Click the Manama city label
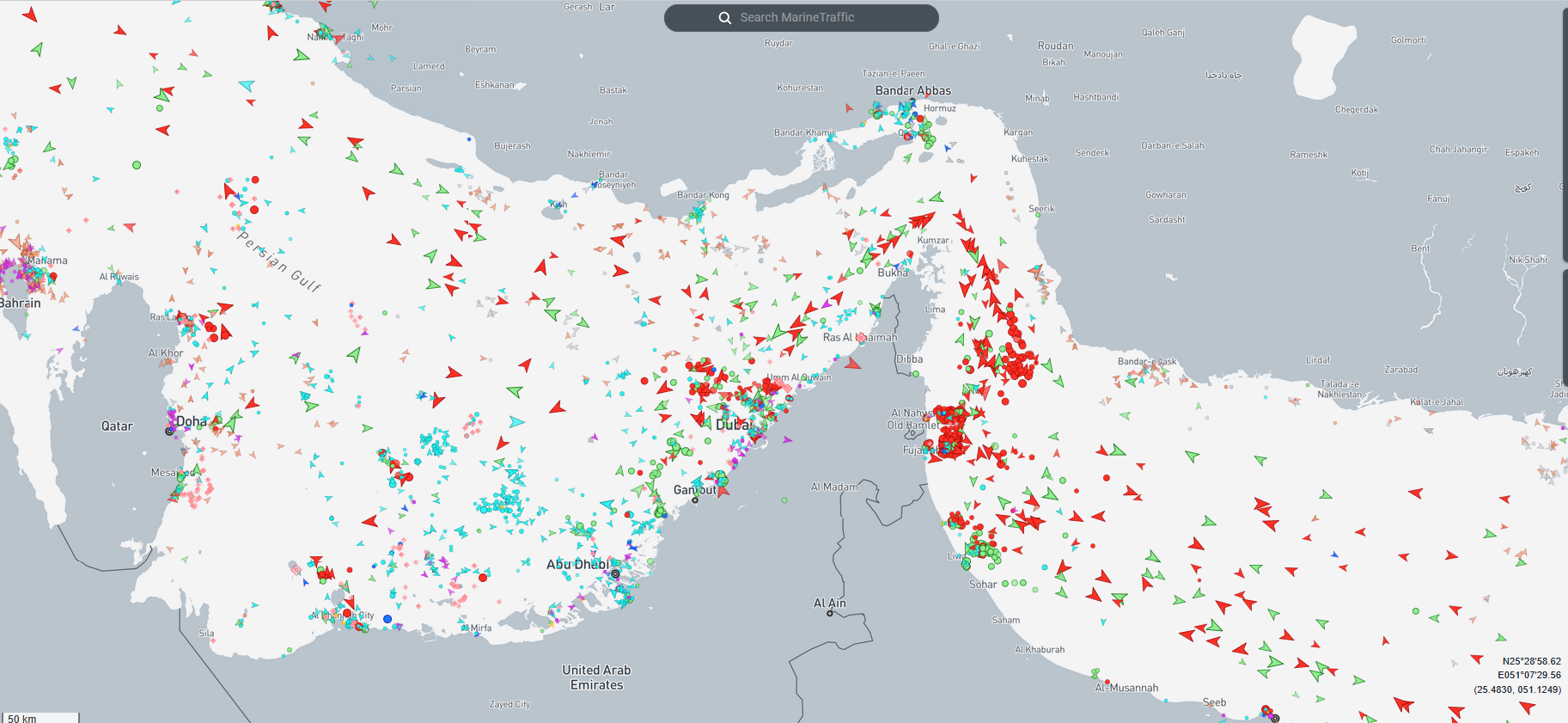 pyautogui.click(x=47, y=260)
